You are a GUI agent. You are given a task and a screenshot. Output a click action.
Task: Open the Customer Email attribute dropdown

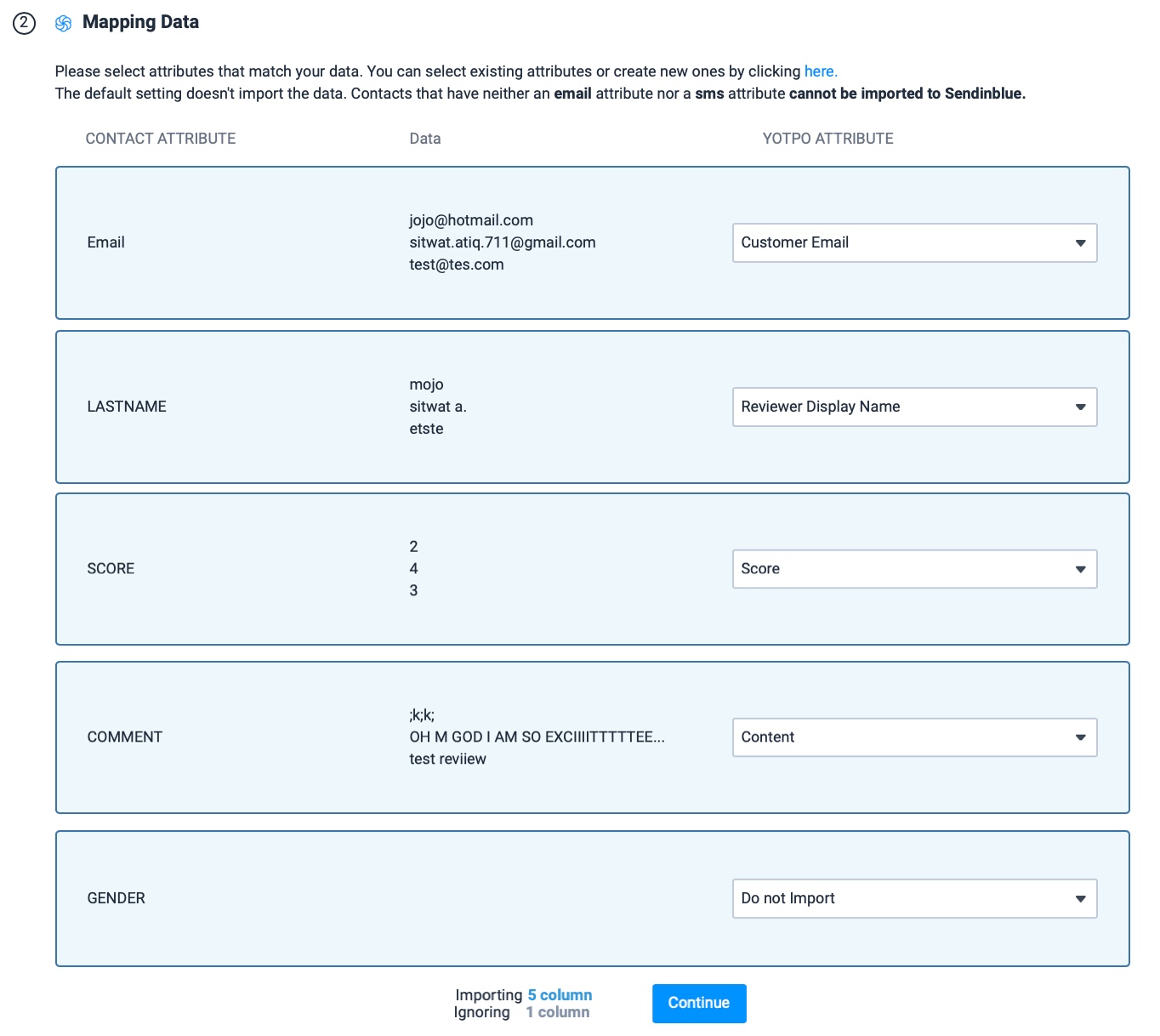point(914,242)
